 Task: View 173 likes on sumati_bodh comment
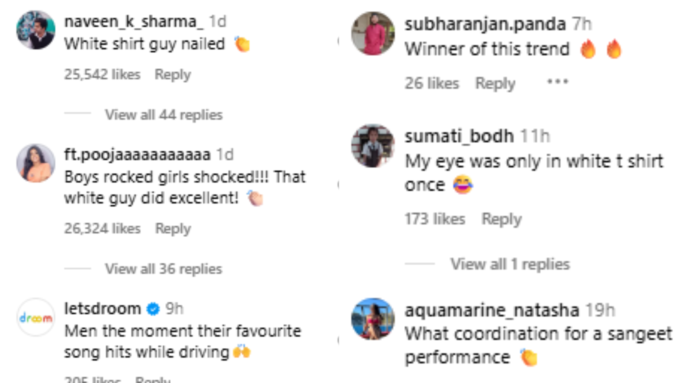435,219
